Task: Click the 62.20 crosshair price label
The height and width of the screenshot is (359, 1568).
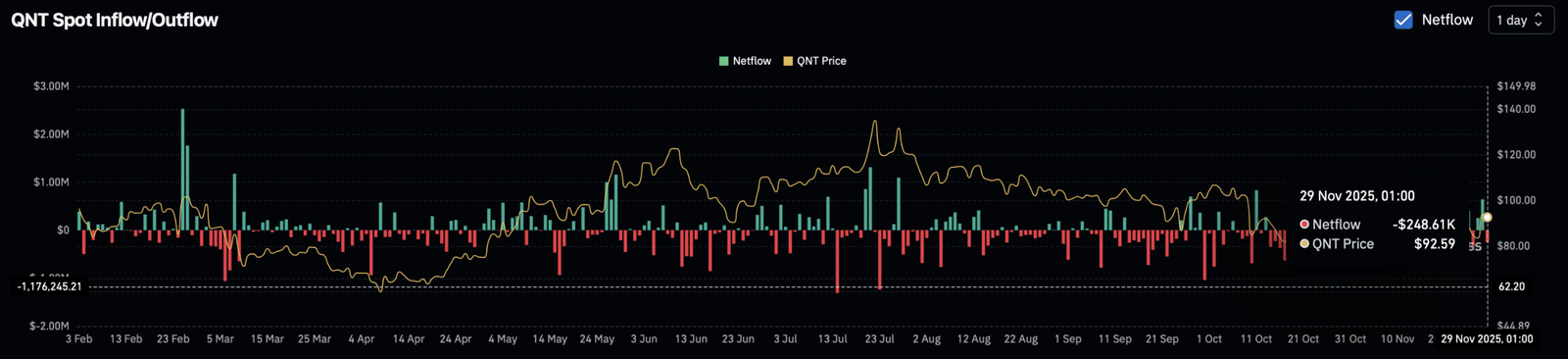Action: (x=1512, y=286)
